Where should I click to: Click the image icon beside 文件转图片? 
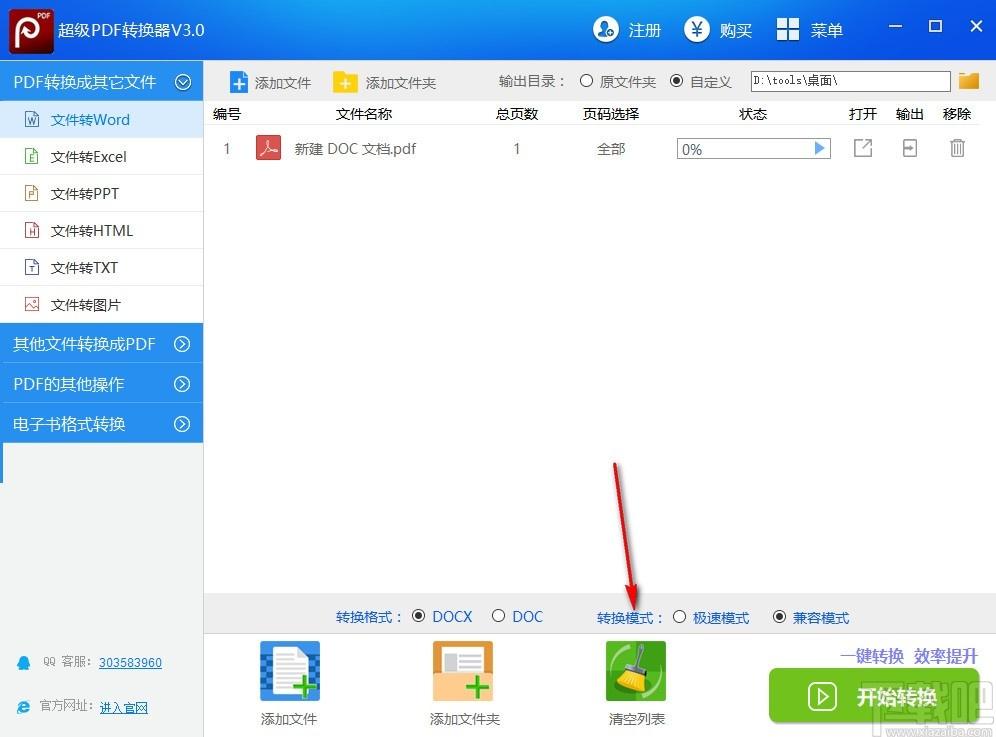coord(32,304)
